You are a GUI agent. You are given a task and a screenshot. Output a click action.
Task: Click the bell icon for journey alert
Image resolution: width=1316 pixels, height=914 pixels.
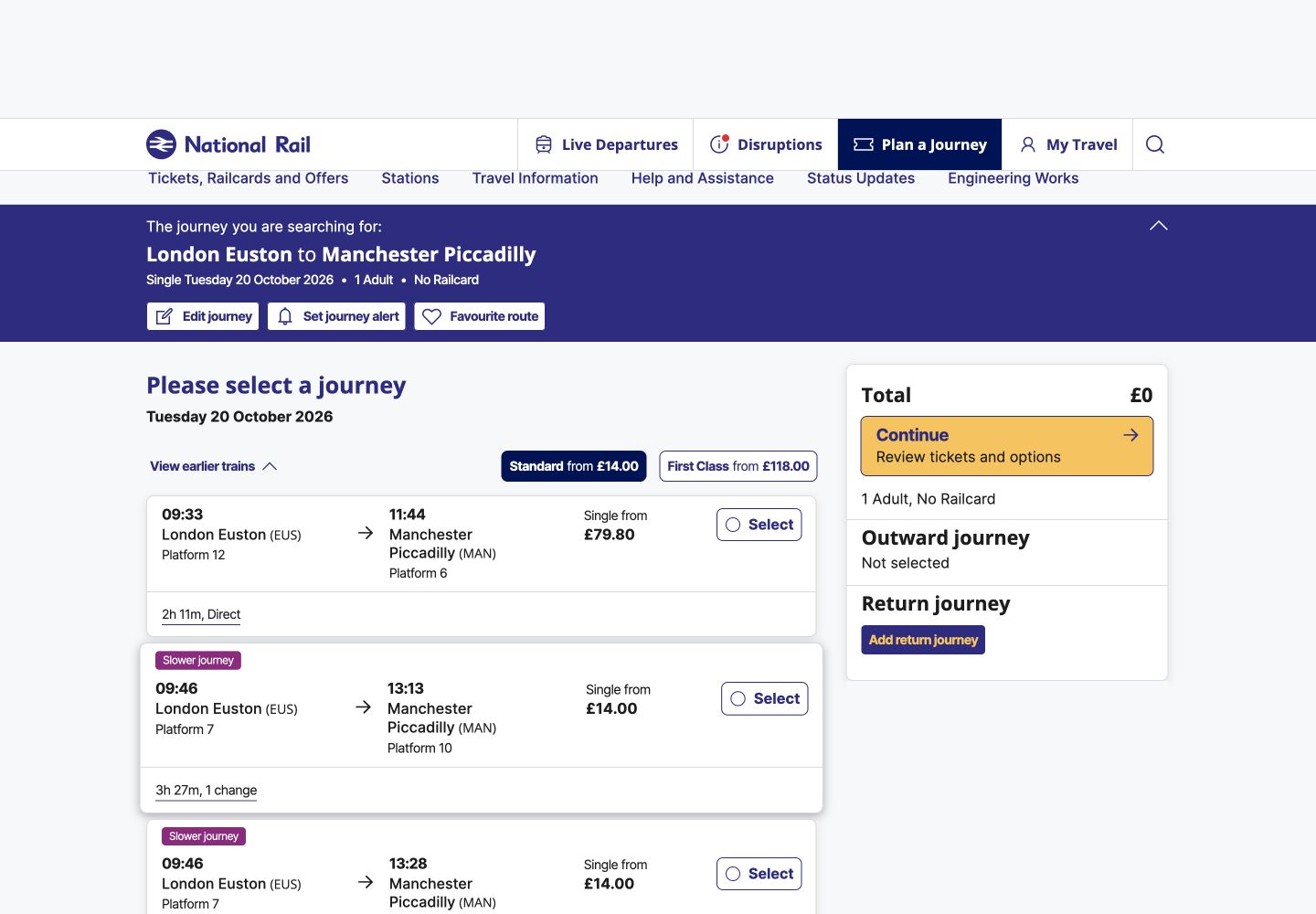pyautogui.click(x=285, y=316)
